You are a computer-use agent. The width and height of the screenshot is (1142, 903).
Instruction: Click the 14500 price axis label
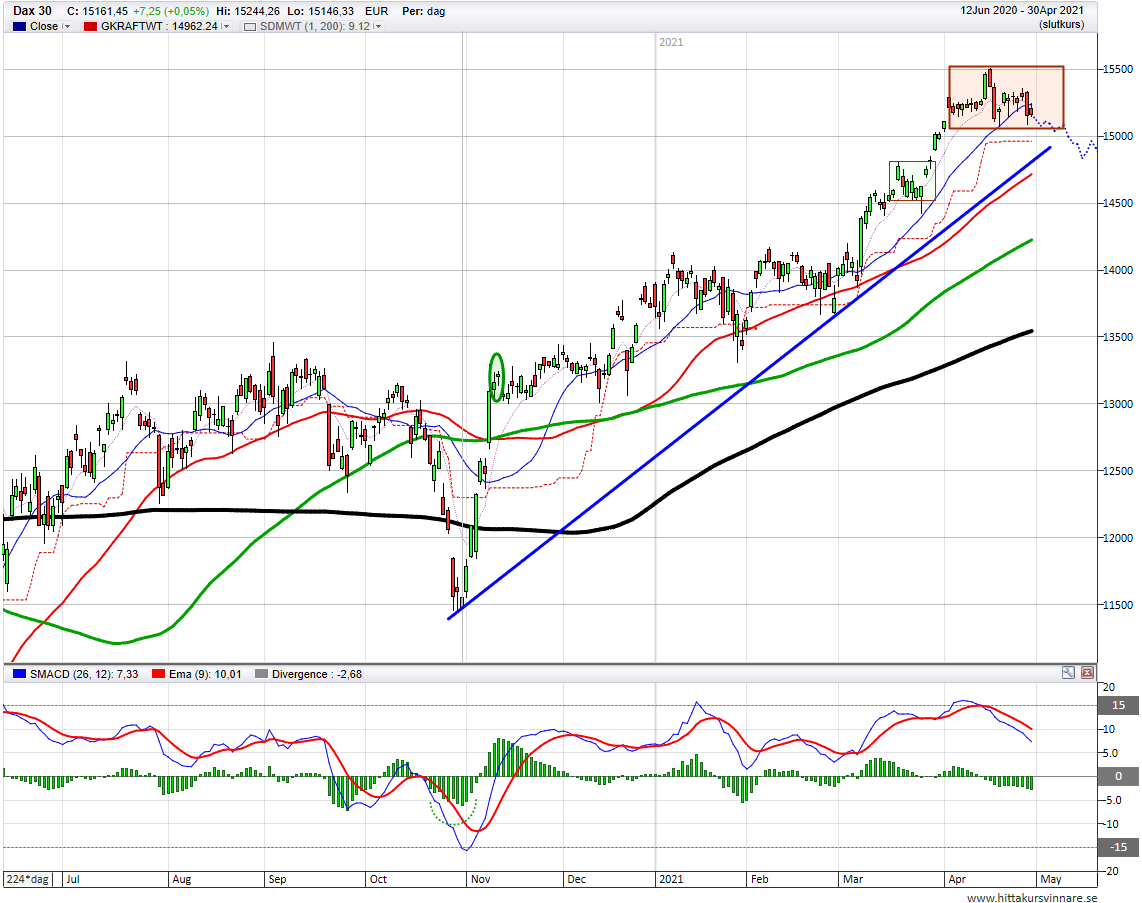(1119, 203)
